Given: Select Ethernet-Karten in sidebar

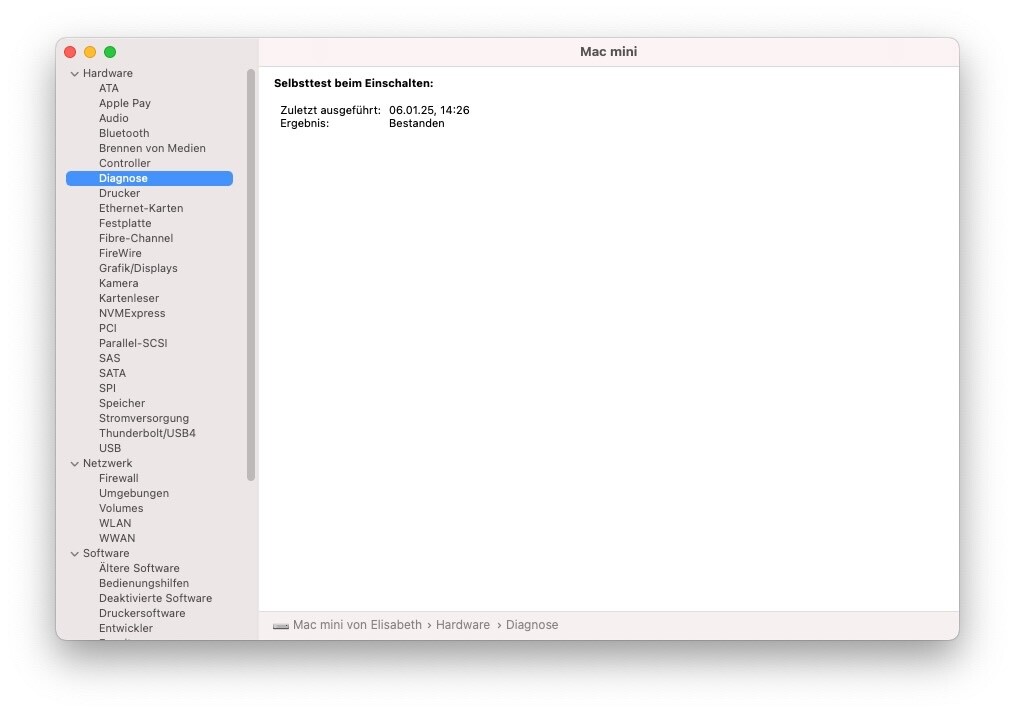Looking at the screenshot, I should [x=141, y=208].
